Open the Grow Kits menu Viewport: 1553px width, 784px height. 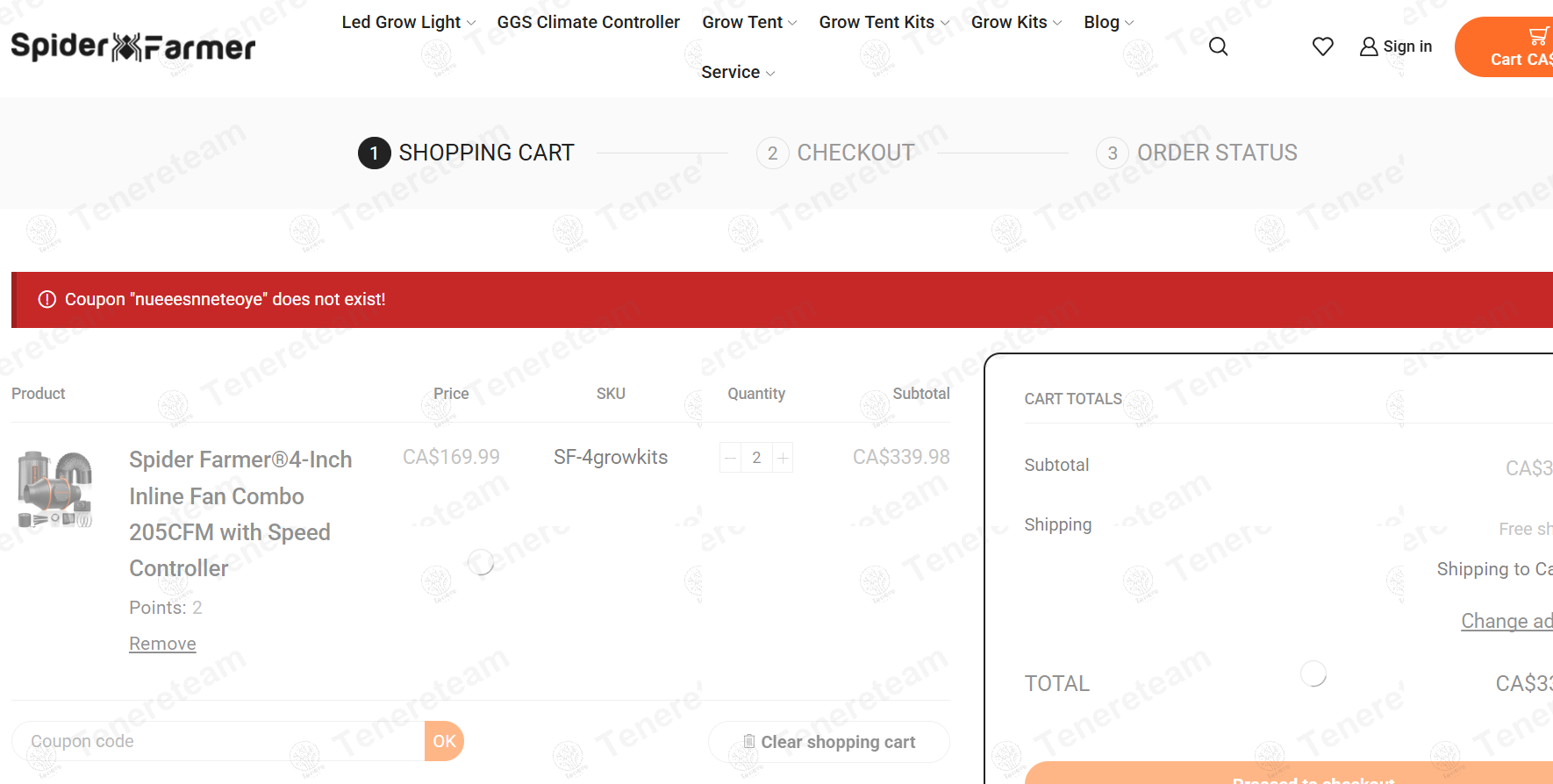point(1009,22)
